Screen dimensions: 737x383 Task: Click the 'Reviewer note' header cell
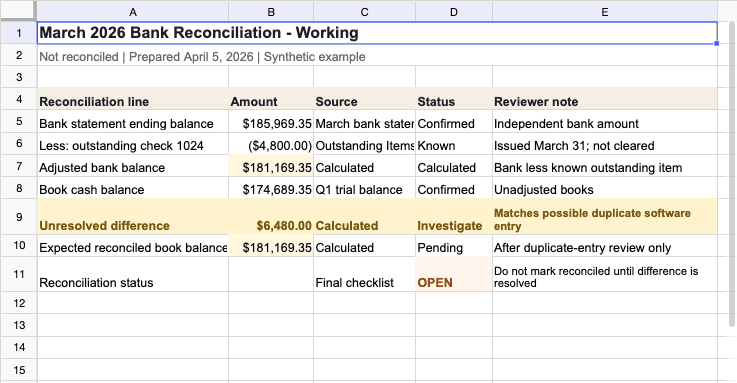(x=605, y=99)
